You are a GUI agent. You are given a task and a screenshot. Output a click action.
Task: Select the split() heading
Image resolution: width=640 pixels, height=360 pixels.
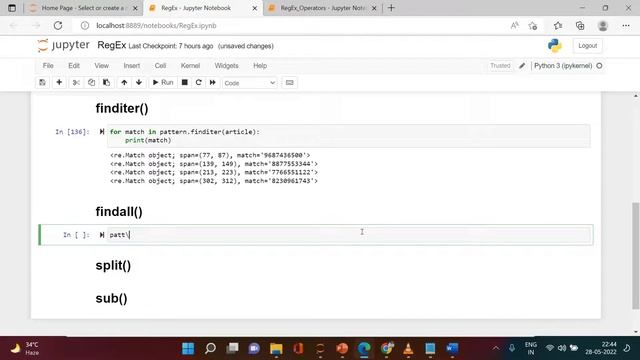113,265
